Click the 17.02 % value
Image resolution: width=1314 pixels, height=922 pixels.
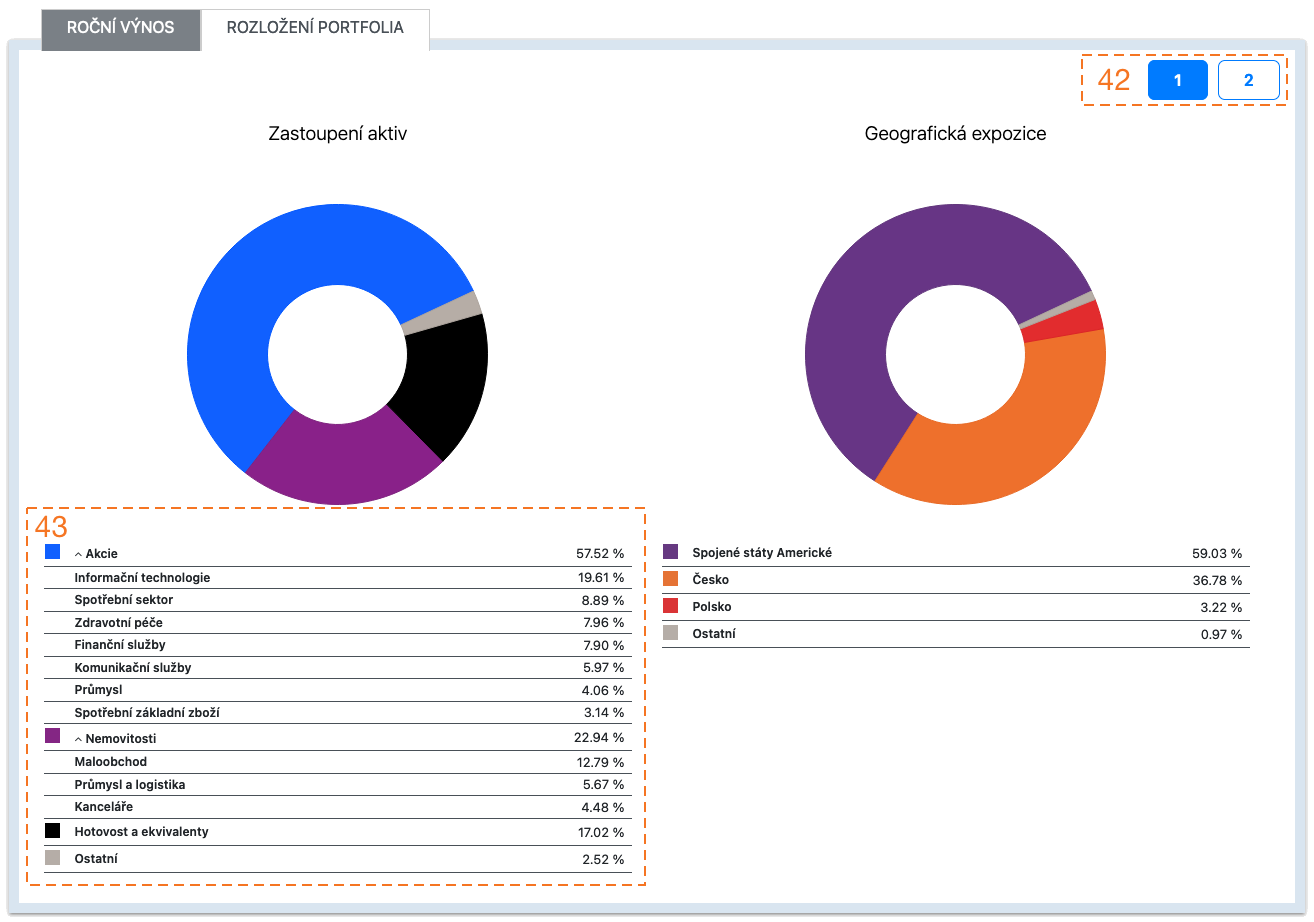[600, 832]
